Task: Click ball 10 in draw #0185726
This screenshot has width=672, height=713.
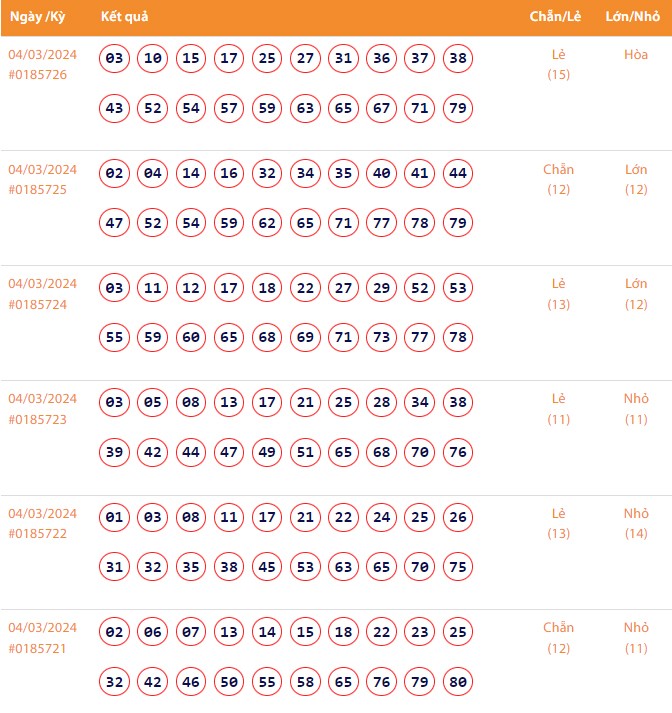Action: point(153,58)
